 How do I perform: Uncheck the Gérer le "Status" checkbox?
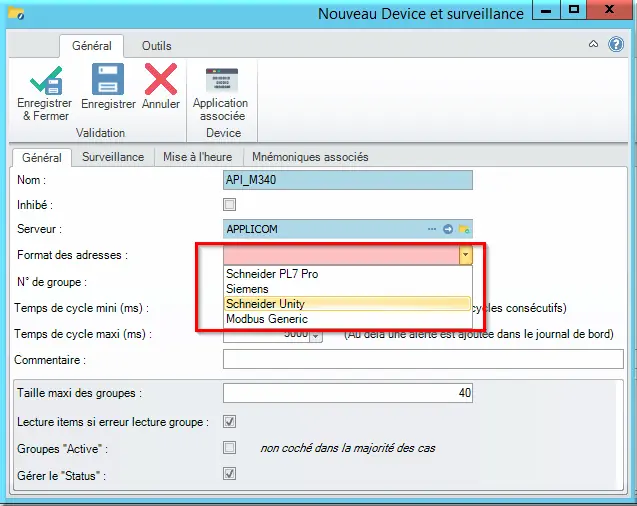coord(230,474)
